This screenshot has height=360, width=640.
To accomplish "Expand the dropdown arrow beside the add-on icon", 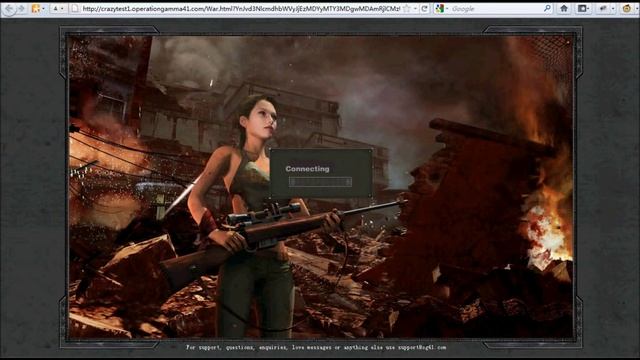I will coord(613,9).
